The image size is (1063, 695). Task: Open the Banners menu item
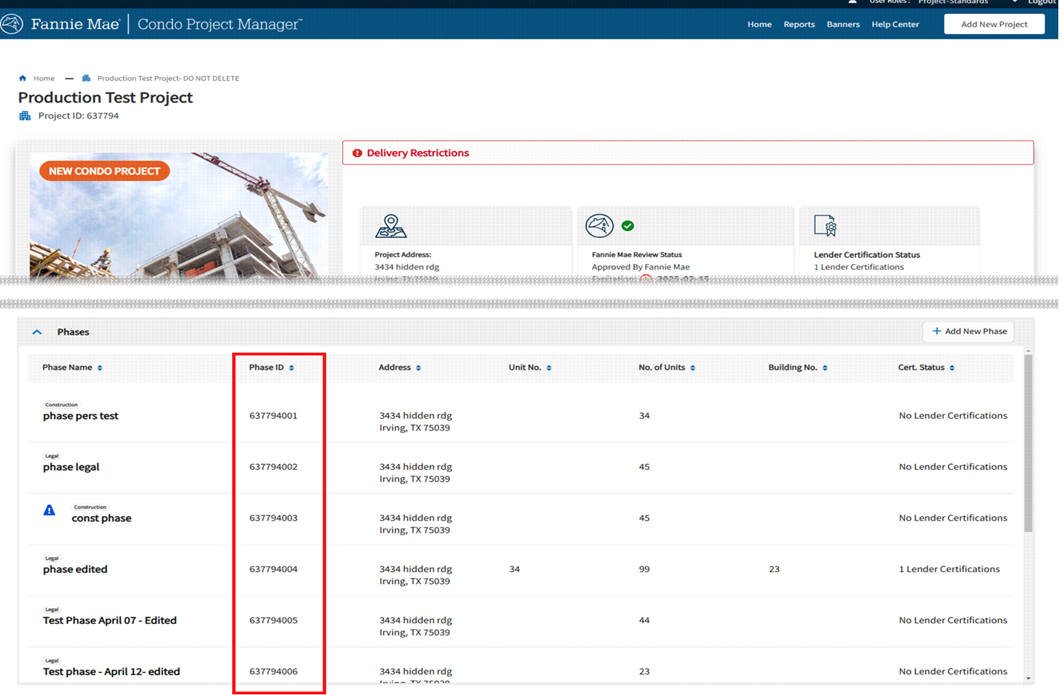click(x=843, y=24)
